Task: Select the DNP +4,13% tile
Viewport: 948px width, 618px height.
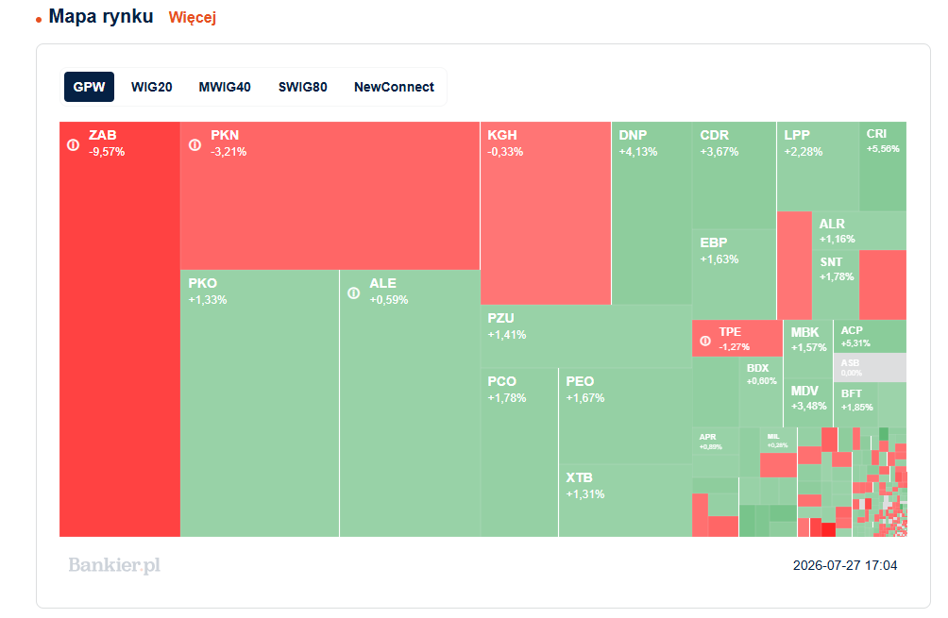Action: (652, 213)
